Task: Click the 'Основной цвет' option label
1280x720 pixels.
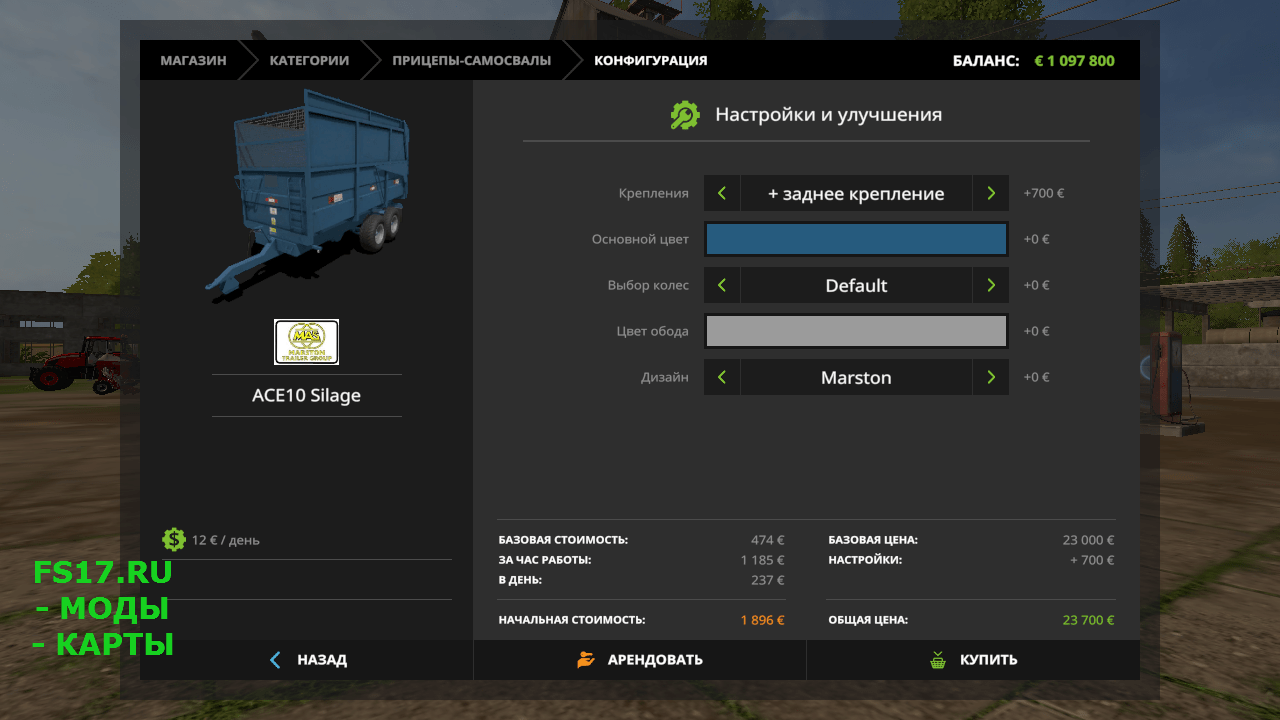Action: (640, 239)
